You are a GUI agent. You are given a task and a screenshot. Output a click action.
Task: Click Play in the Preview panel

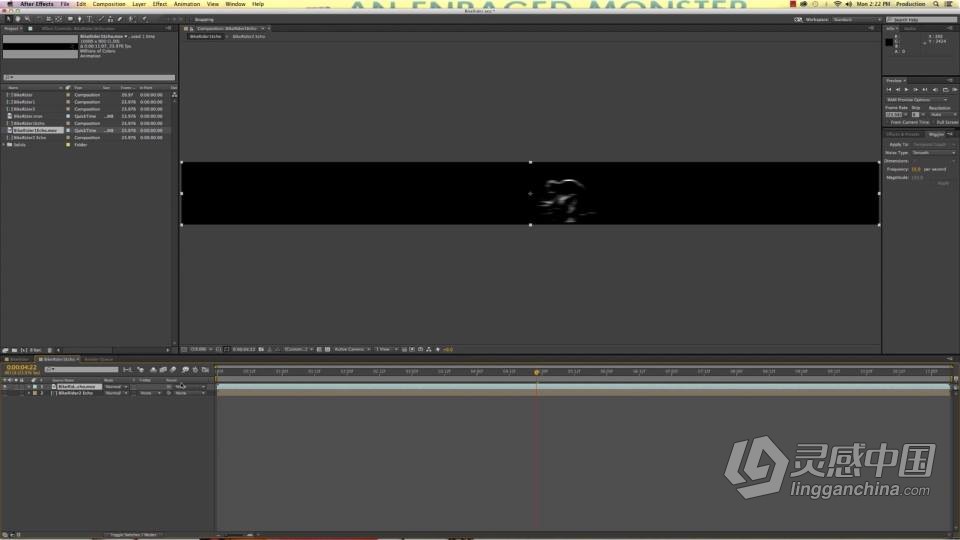pos(907,89)
